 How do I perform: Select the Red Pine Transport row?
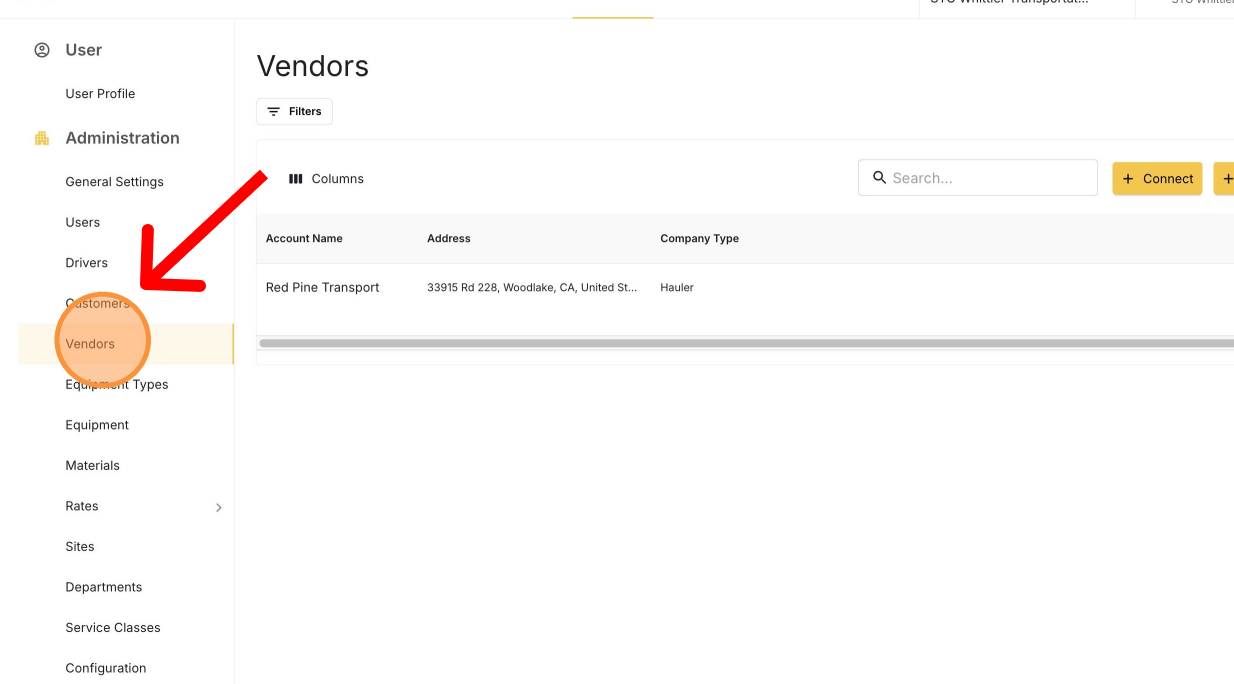pyautogui.click(x=745, y=288)
